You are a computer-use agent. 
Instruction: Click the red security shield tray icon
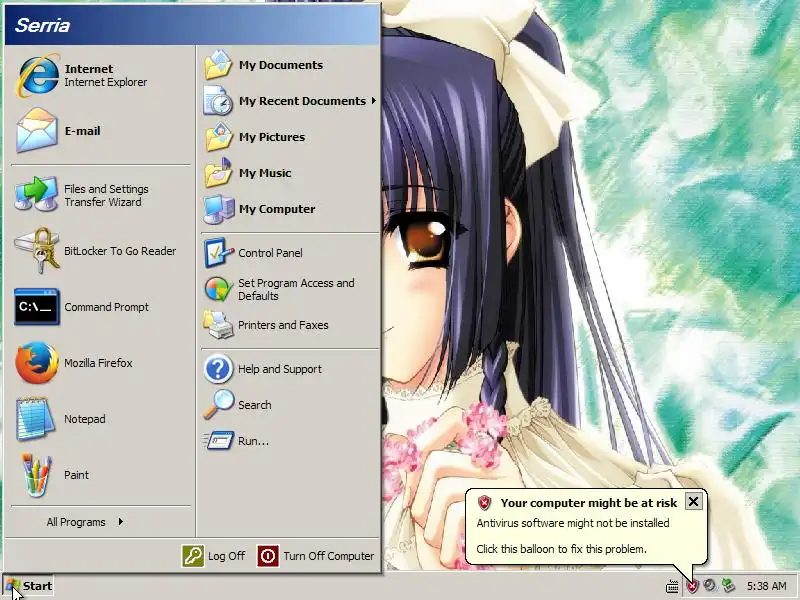tap(692, 586)
